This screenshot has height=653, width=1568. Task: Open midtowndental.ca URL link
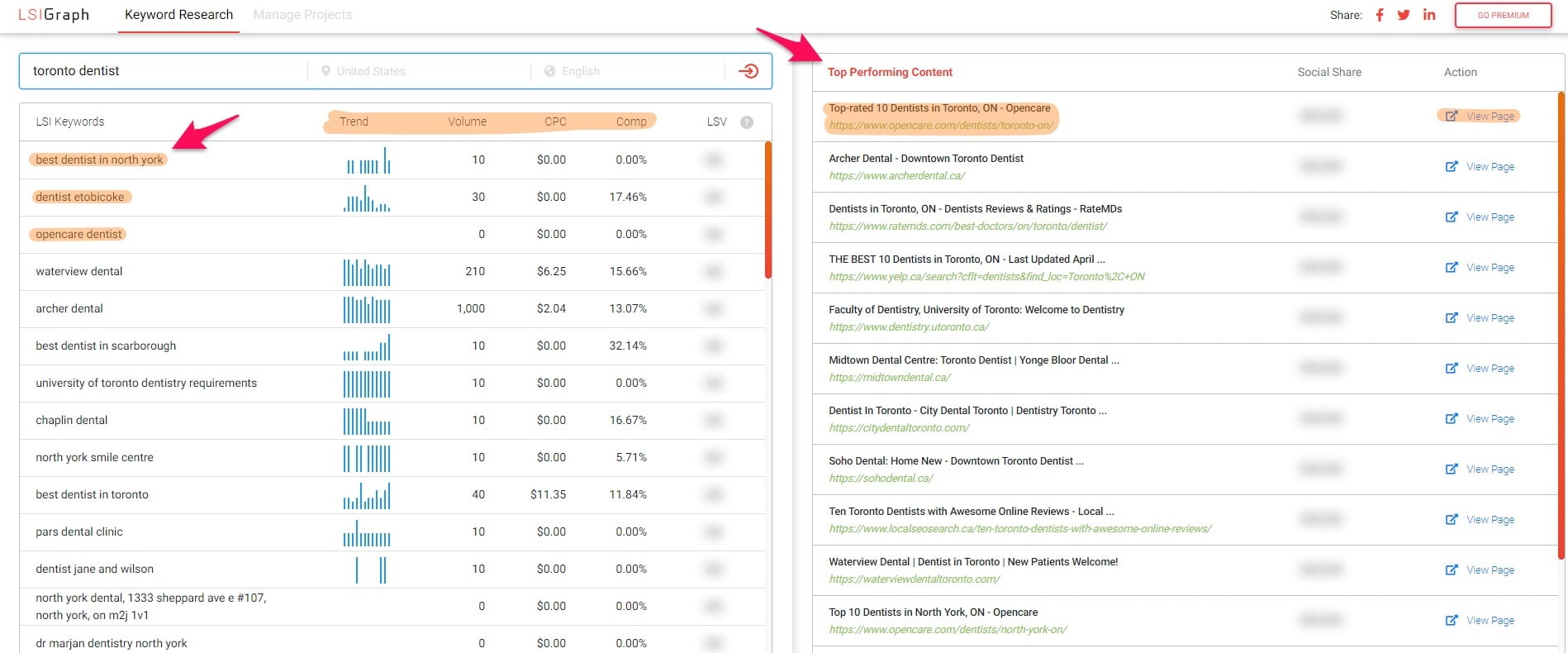(890, 378)
